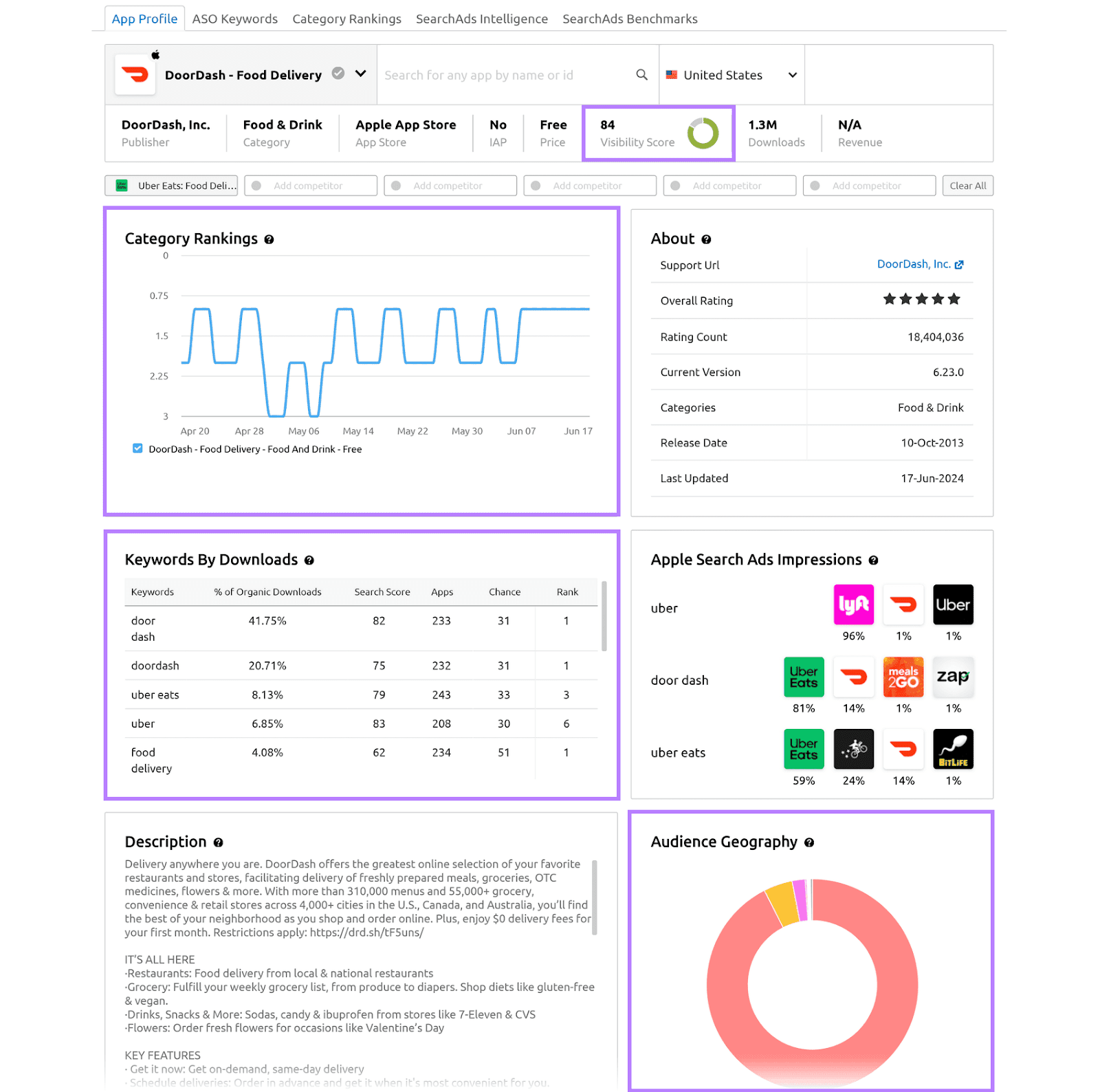The height and width of the screenshot is (1092, 1100).
Task: Select the 'uber eats' keyword row
Action: click(x=361, y=695)
